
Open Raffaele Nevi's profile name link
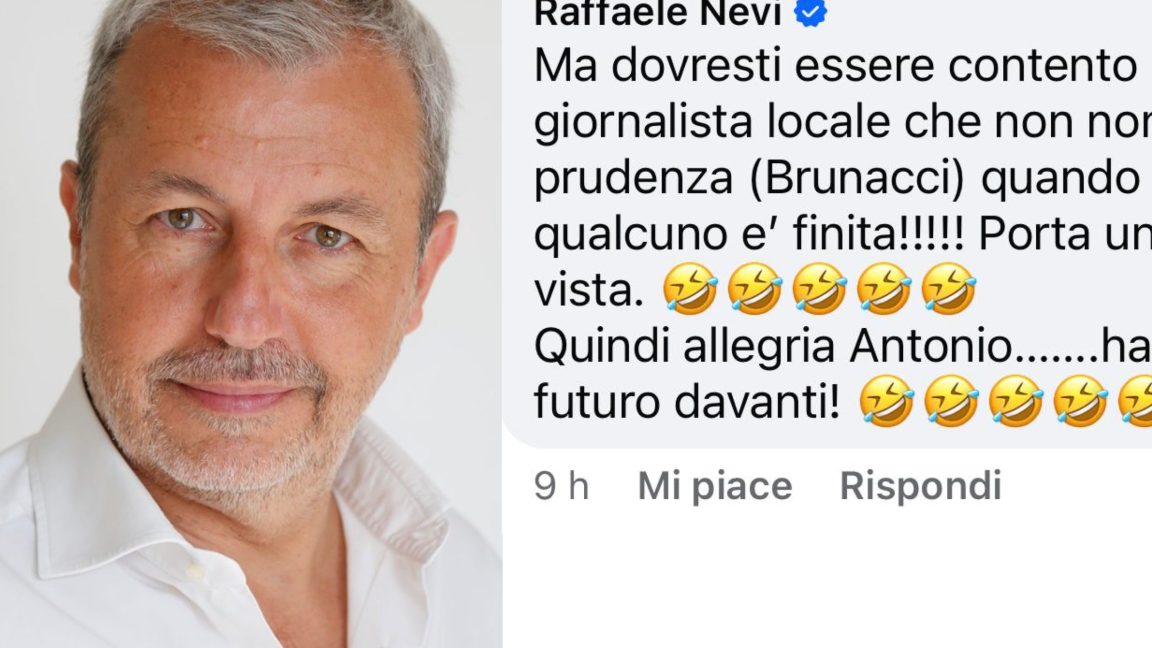point(658,12)
